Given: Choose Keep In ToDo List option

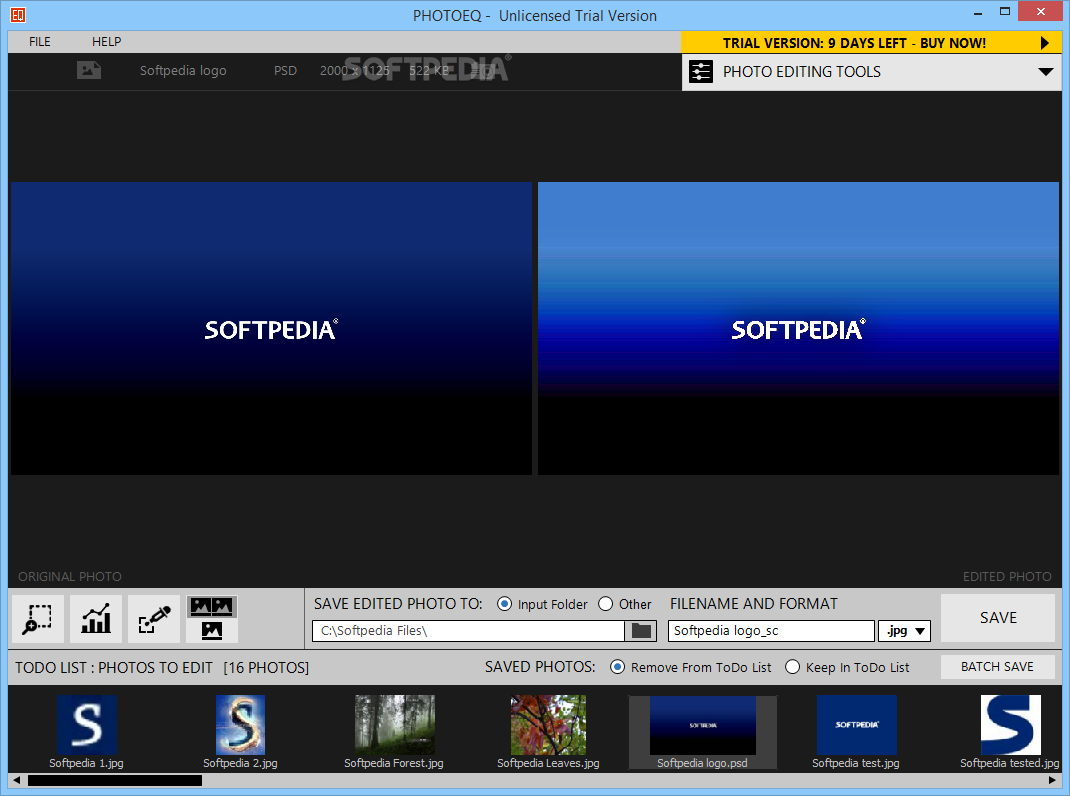Looking at the screenshot, I should [792, 667].
